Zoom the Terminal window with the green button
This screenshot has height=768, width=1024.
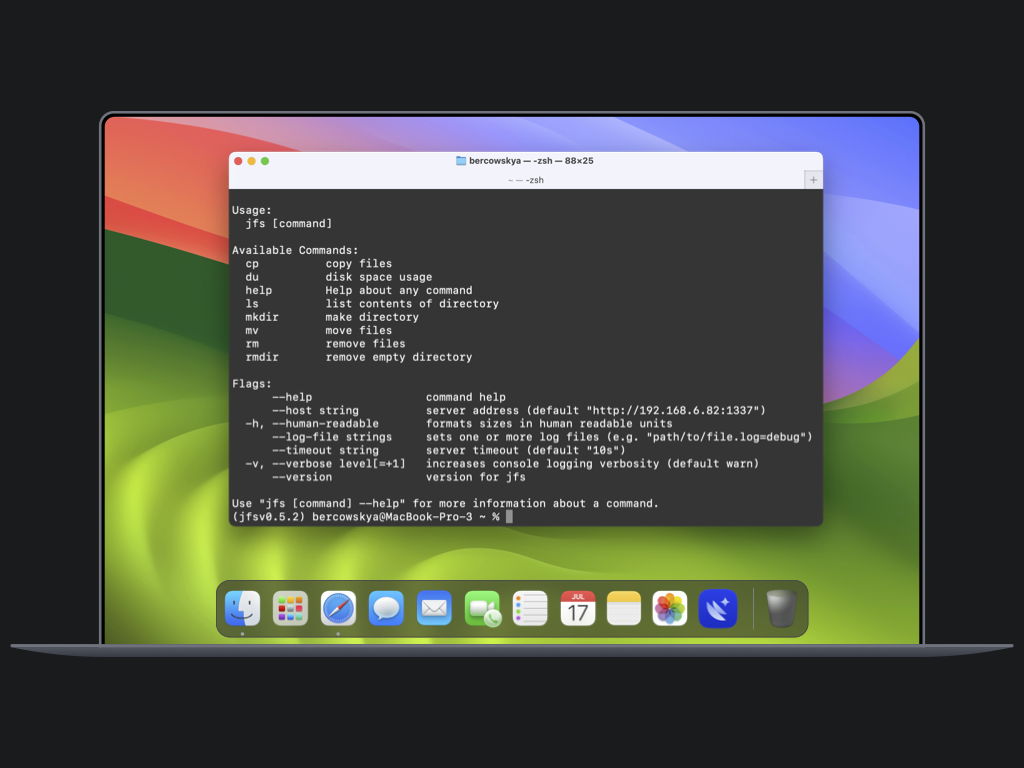pyautogui.click(x=265, y=161)
